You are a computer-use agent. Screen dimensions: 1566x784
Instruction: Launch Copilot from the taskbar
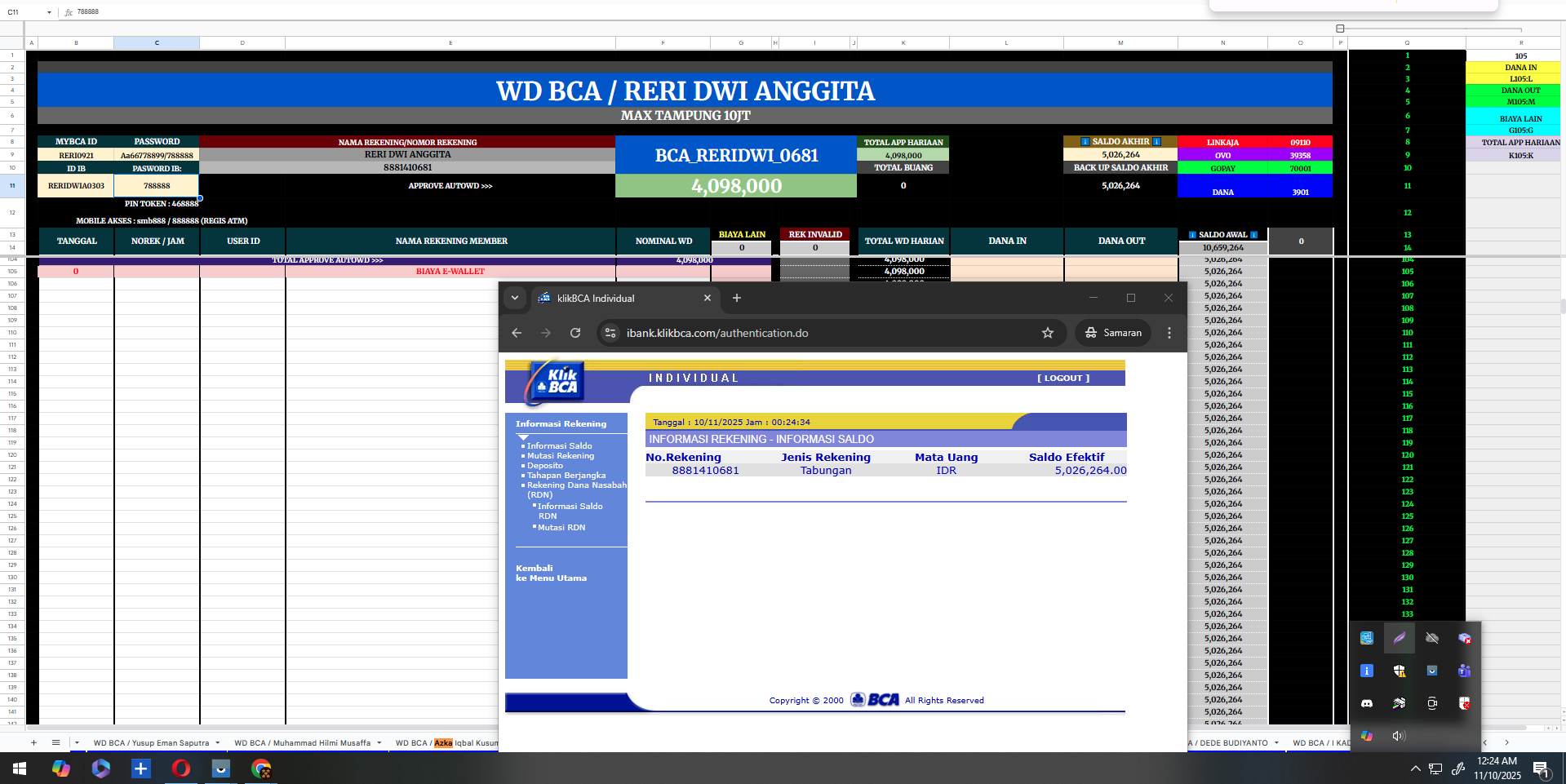pyautogui.click(x=61, y=768)
